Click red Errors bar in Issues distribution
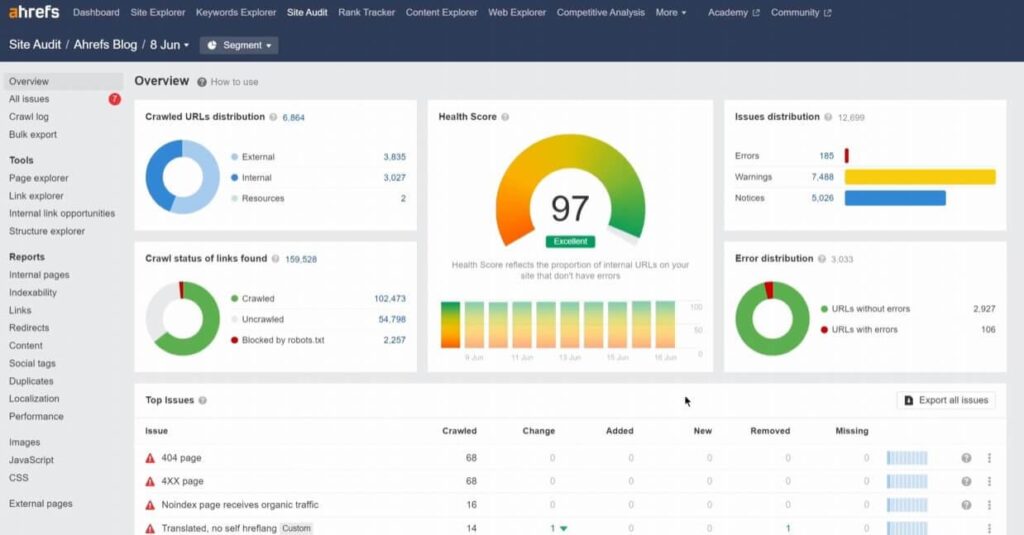1024x535 pixels. (x=846, y=155)
